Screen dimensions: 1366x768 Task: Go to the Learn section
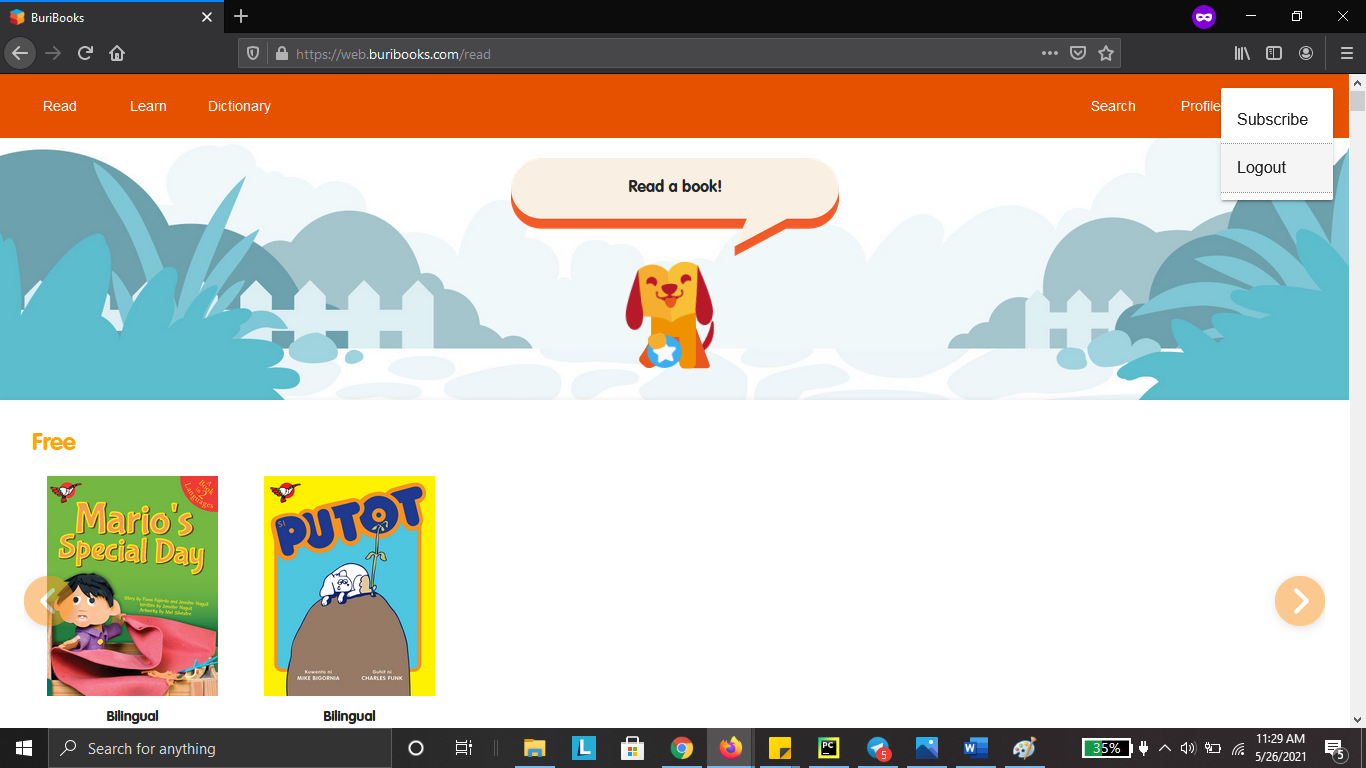148,106
